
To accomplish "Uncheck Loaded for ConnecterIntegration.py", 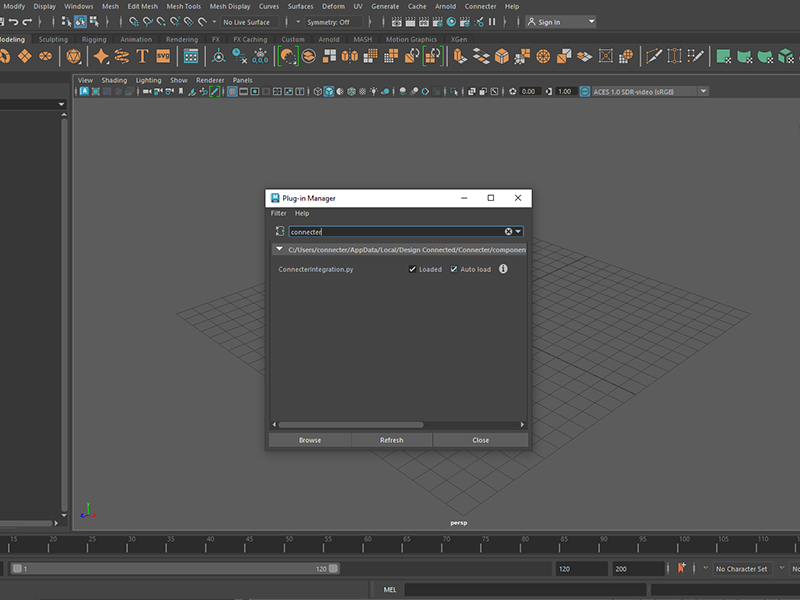I will tap(412, 269).
